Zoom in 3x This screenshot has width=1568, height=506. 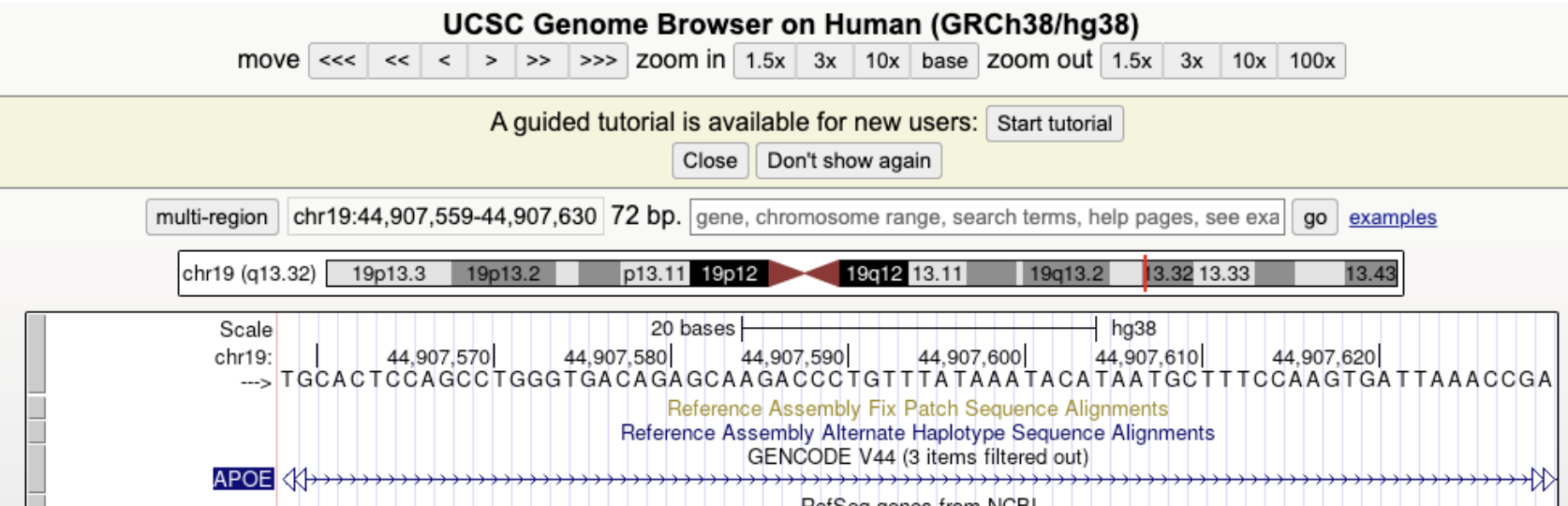pos(825,61)
